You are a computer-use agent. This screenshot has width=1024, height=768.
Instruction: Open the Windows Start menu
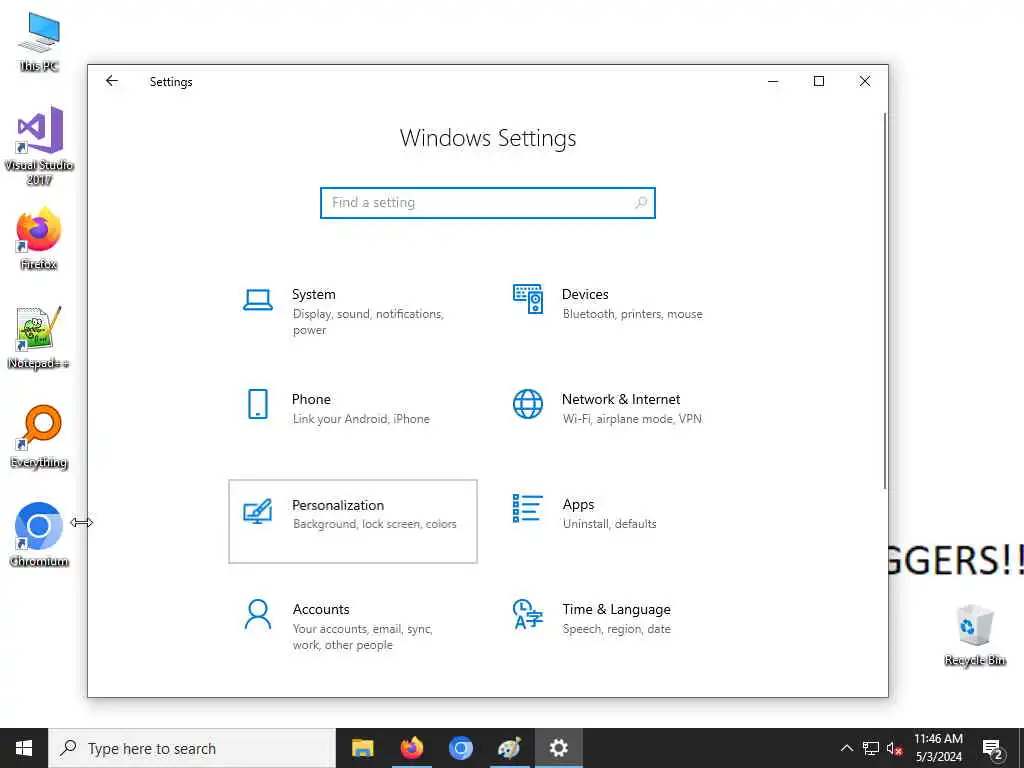pos(24,748)
